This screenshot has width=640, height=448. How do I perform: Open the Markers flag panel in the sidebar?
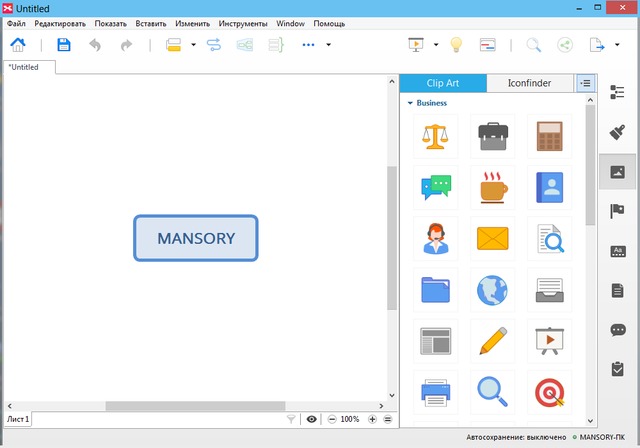coord(617,211)
